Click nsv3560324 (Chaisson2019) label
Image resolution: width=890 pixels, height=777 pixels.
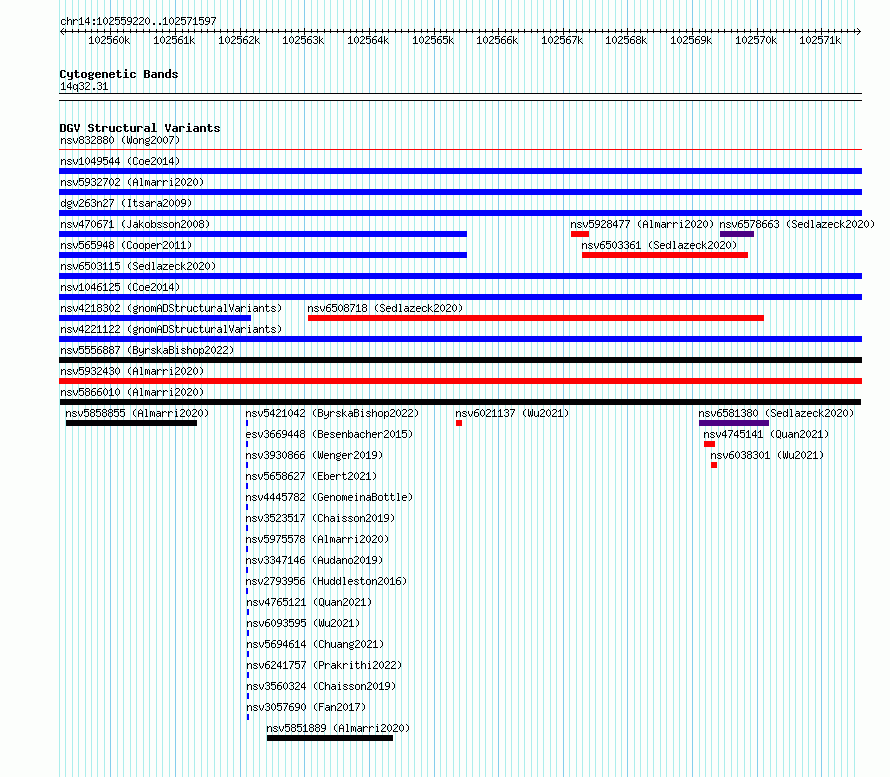coord(321,686)
